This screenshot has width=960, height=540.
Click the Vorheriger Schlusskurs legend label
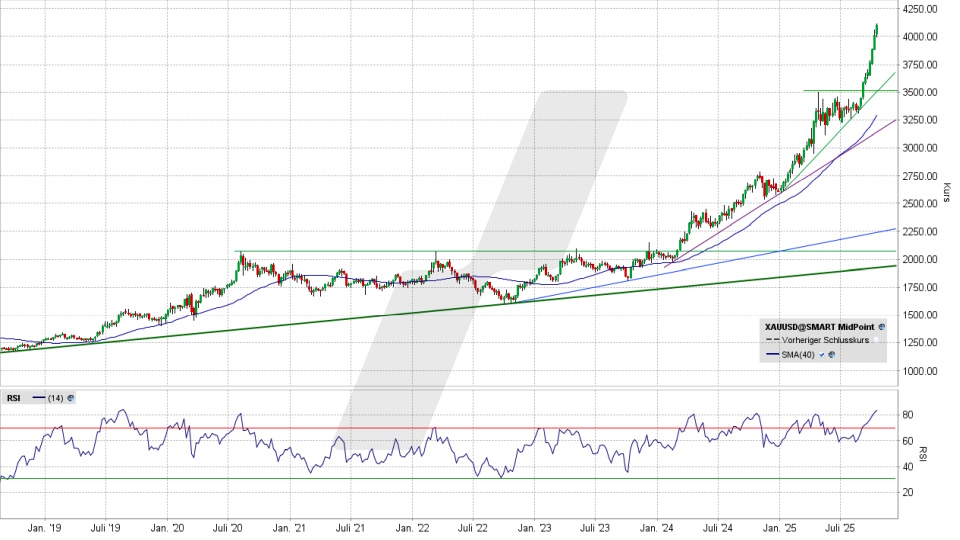tap(825, 340)
